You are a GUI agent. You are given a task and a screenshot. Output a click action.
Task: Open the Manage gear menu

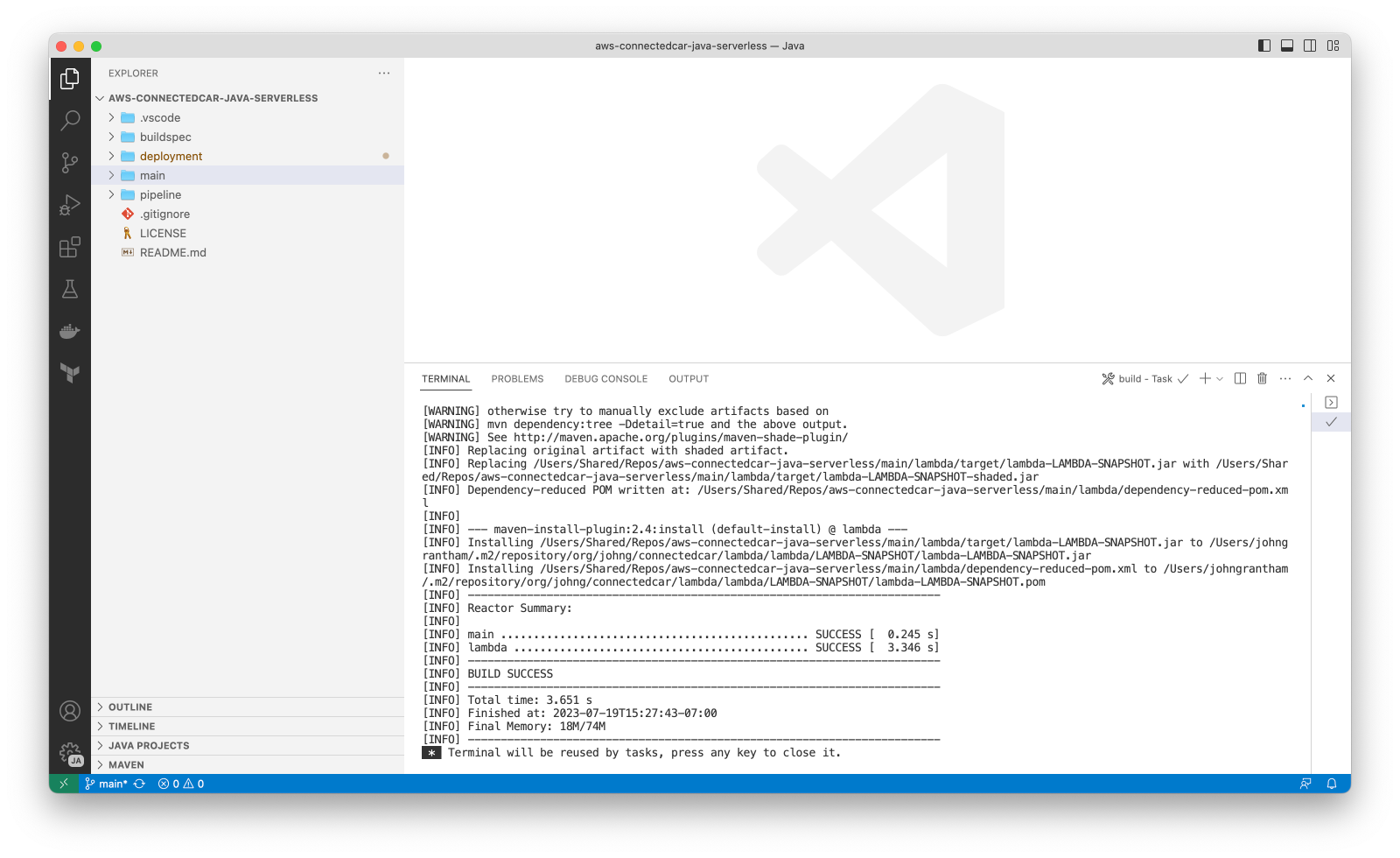pos(70,753)
